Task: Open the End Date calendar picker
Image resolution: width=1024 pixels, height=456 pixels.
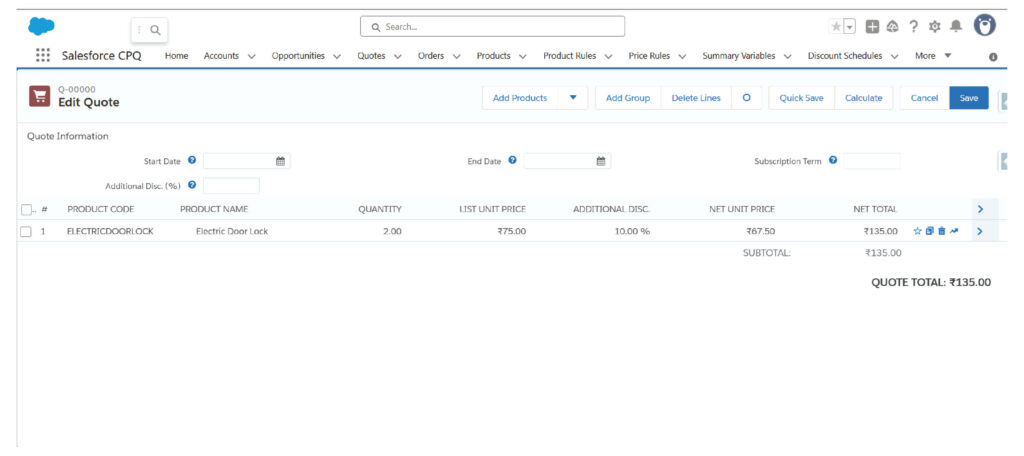Action: [x=601, y=161]
